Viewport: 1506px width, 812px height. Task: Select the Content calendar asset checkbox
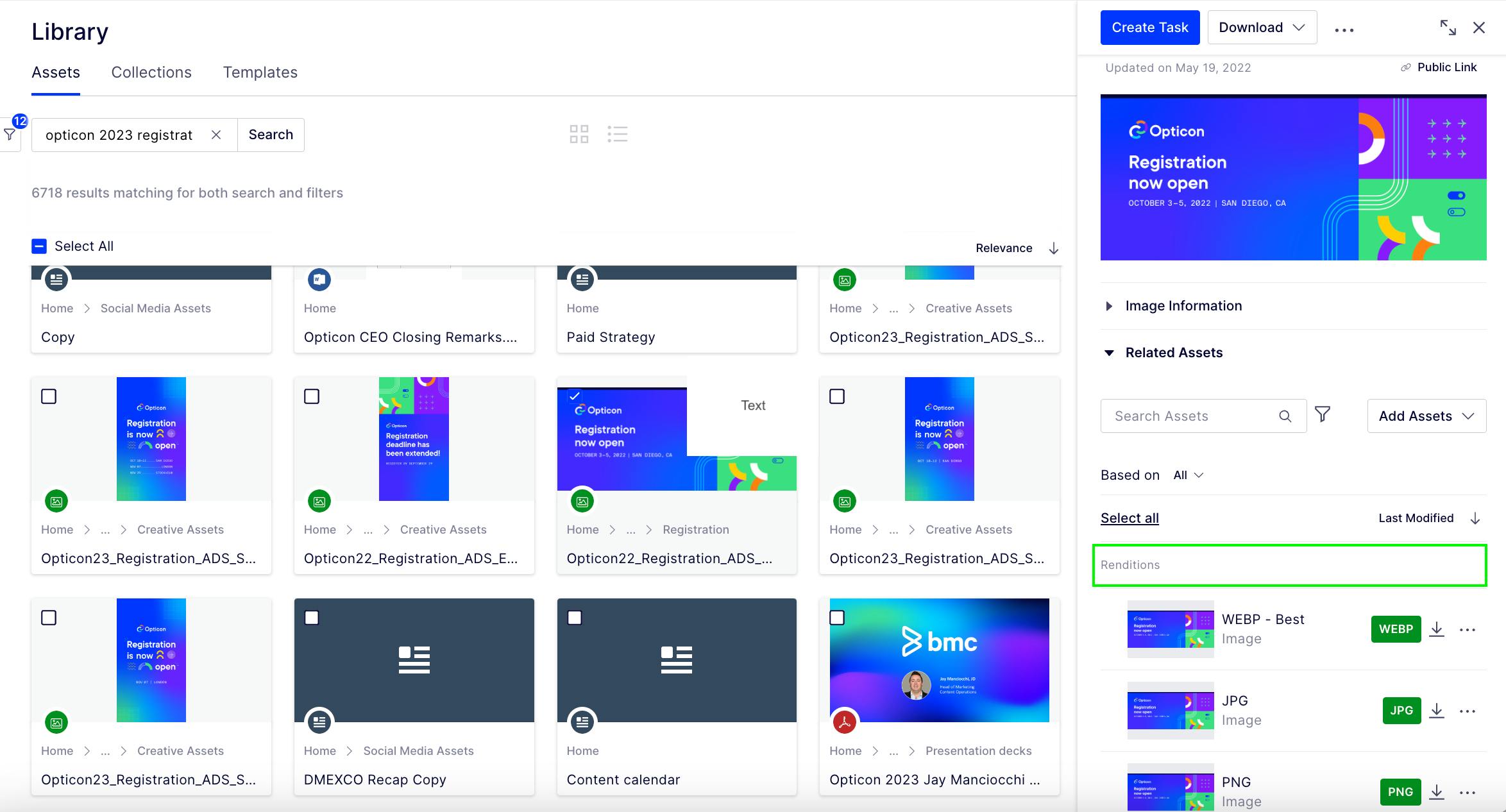tap(575, 618)
